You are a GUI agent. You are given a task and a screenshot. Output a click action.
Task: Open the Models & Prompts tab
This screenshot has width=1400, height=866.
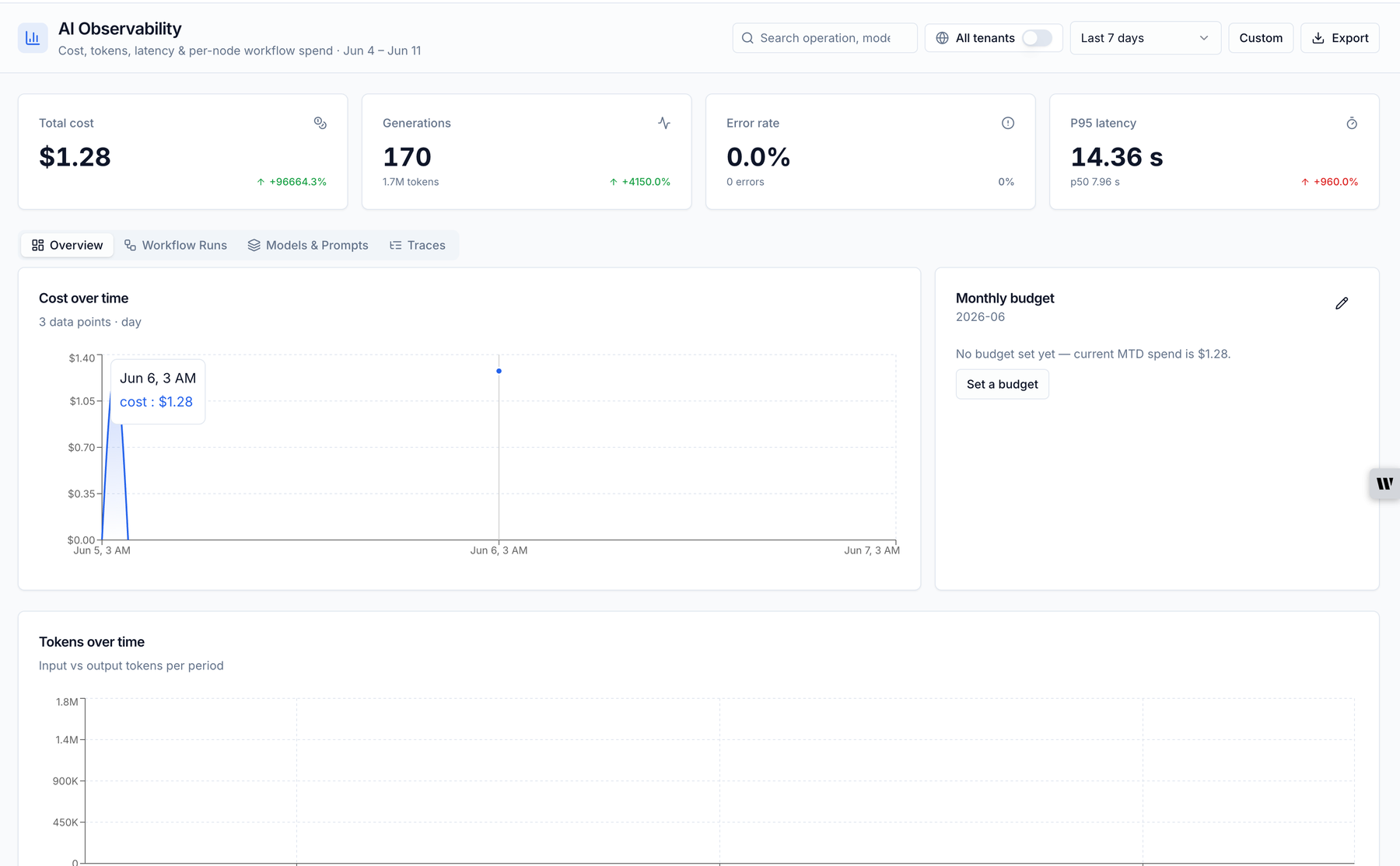[x=308, y=245]
